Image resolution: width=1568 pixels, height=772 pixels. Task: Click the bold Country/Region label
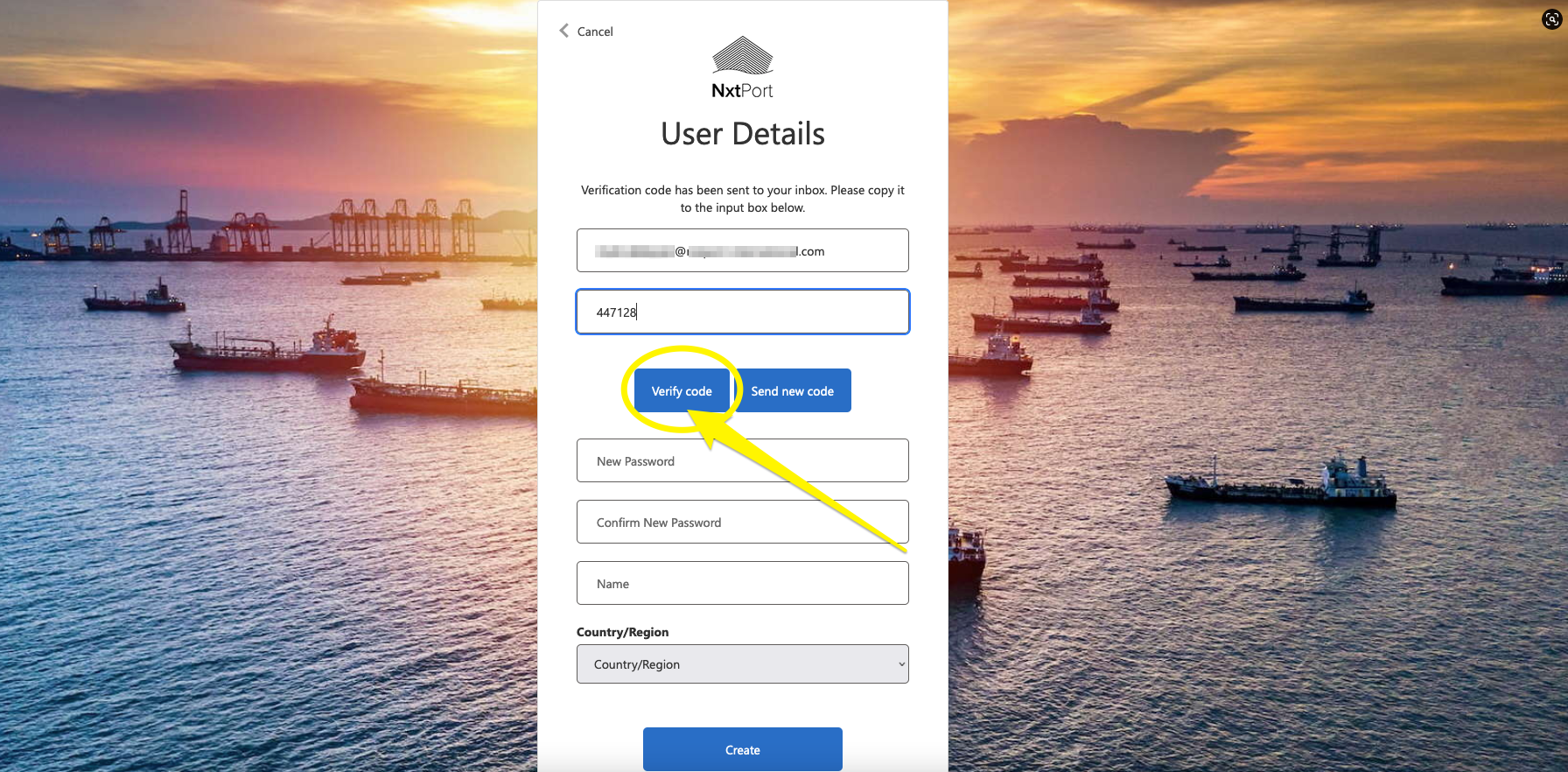622,632
